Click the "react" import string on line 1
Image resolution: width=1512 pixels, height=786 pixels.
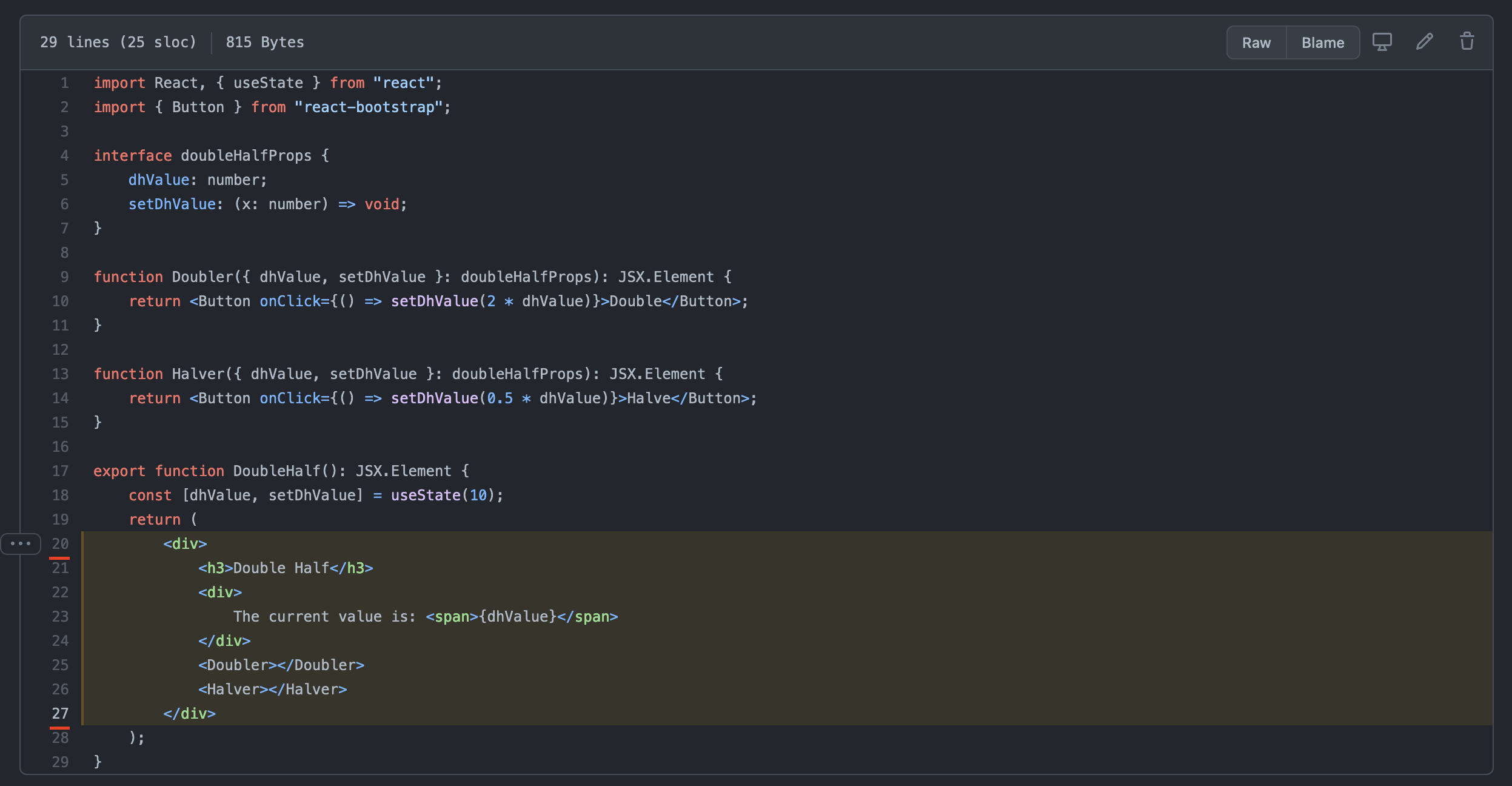(x=404, y=83)
